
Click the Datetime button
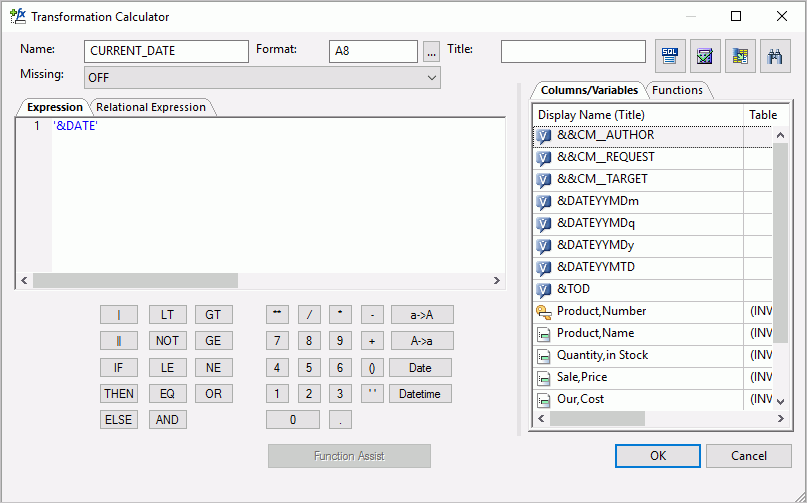click(x=420, y=394)
